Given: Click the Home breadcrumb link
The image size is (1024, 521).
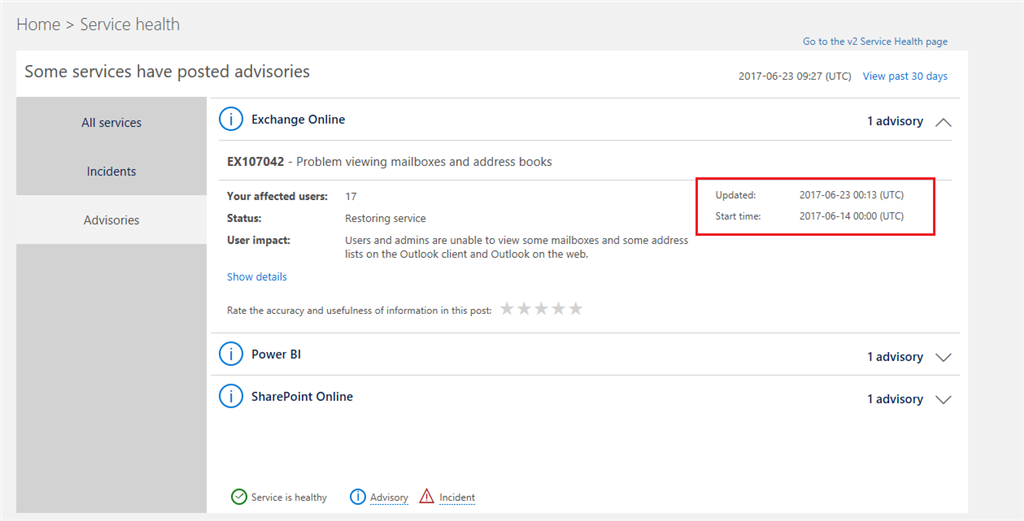Looking at the screenshot, I should point(39,24).
